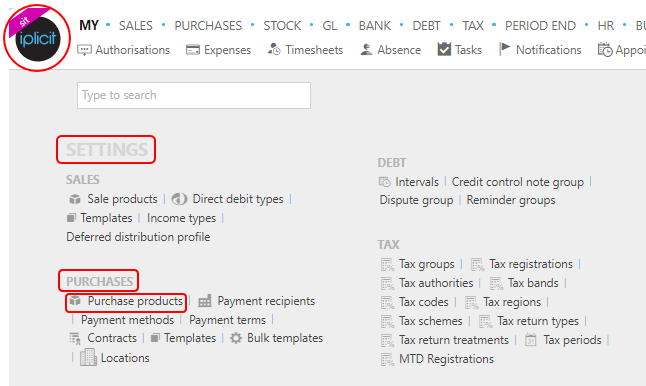Click the Tax codes icon
The image size is (646, 386).
point(387,302)
